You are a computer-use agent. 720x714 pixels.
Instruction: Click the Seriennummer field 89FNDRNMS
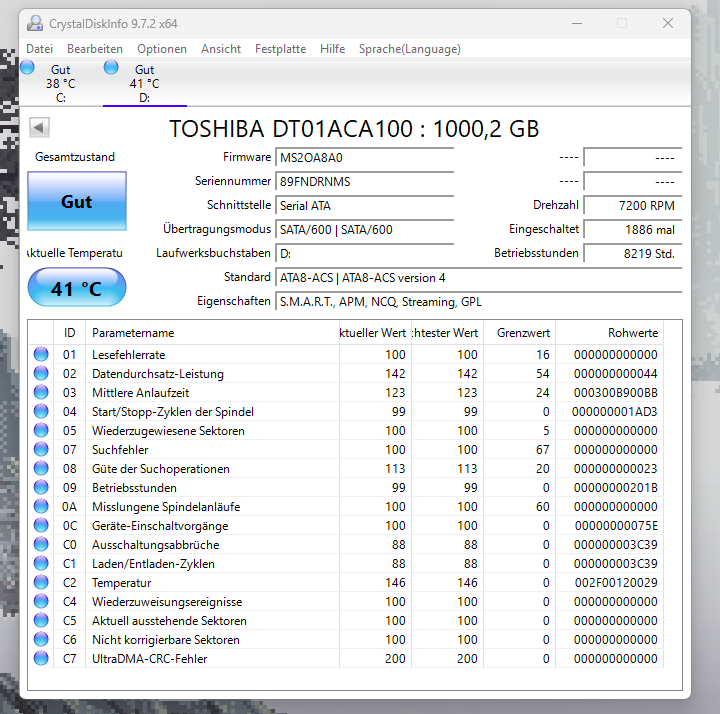(365, 181)
